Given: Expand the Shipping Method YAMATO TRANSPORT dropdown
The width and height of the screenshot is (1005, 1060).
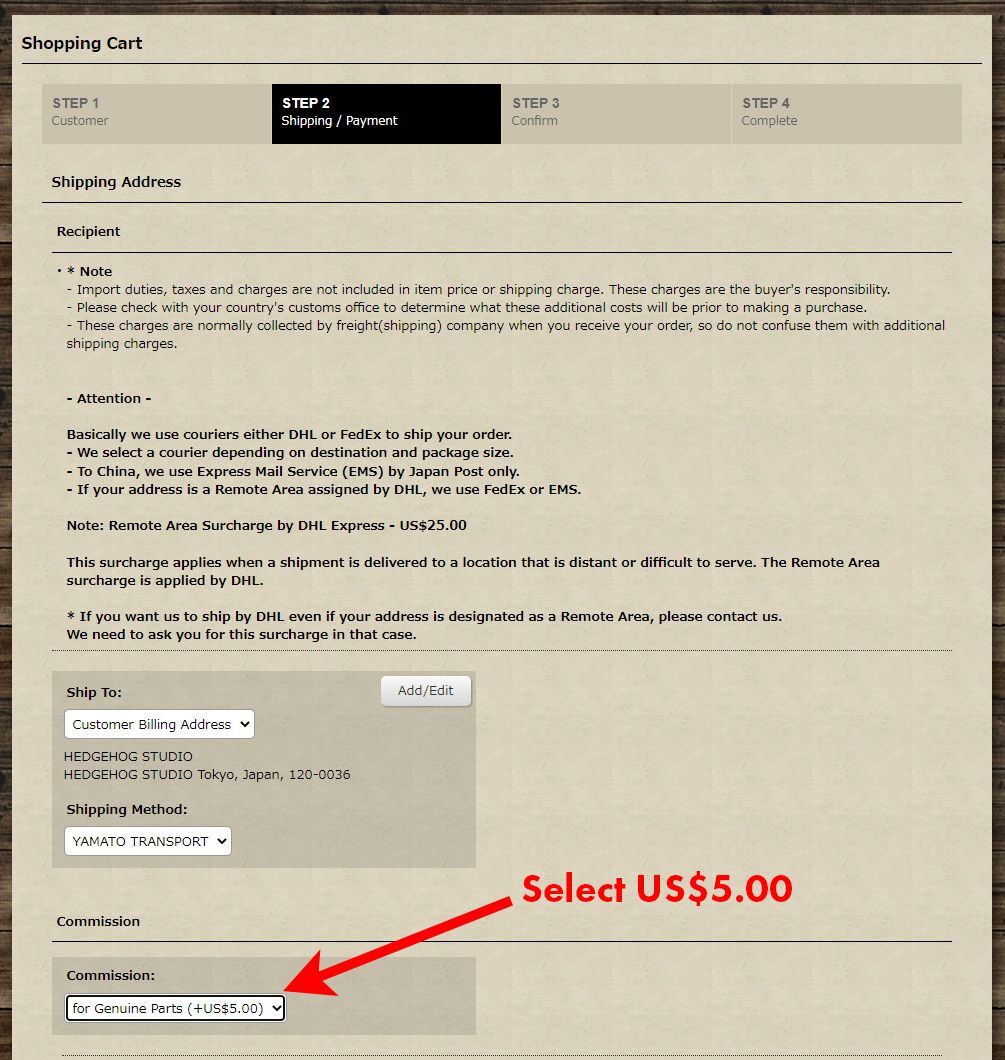Looking at the screenshot, I should [148, 841].
